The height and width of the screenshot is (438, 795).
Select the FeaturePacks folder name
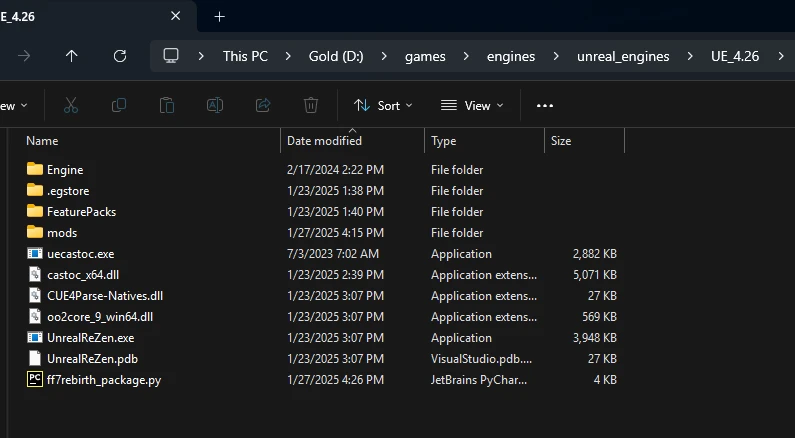pos(81,211)
